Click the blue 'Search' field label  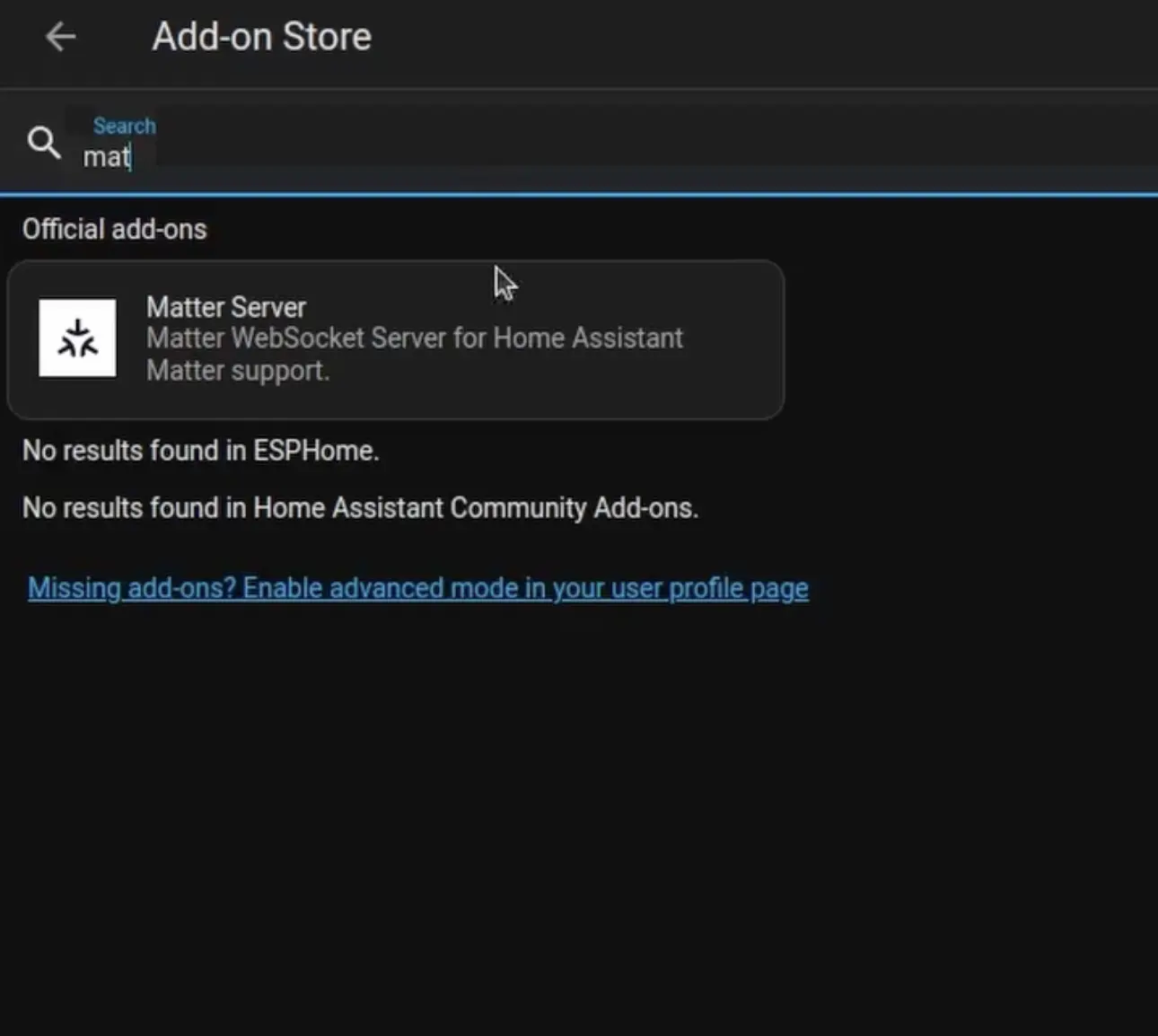click(x=124, y=127)
